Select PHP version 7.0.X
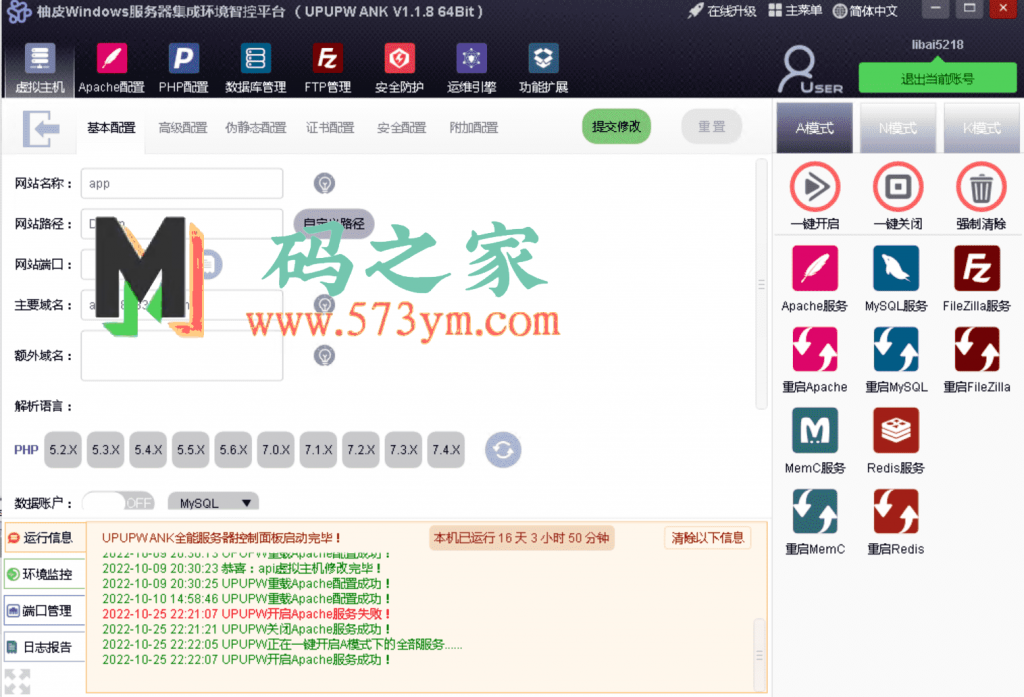Image resolution: width=1024 pixels, height=697 pixels. pyautogui.click(x=276, y=449)
